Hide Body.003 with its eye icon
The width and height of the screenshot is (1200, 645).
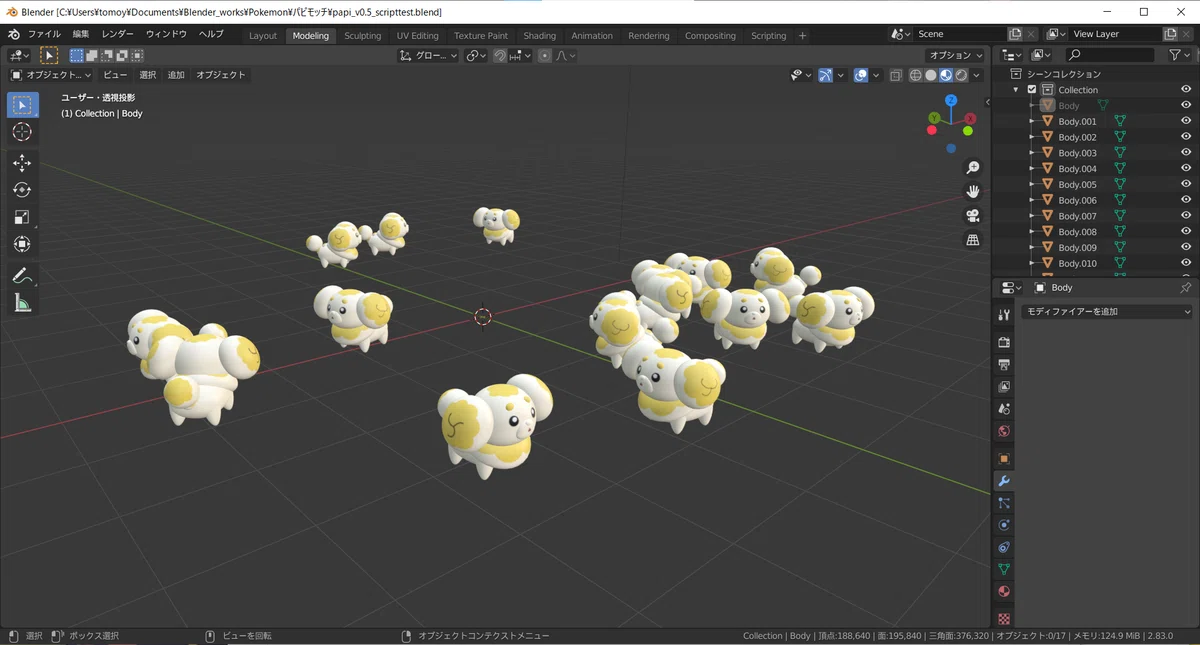point(1186,153)
